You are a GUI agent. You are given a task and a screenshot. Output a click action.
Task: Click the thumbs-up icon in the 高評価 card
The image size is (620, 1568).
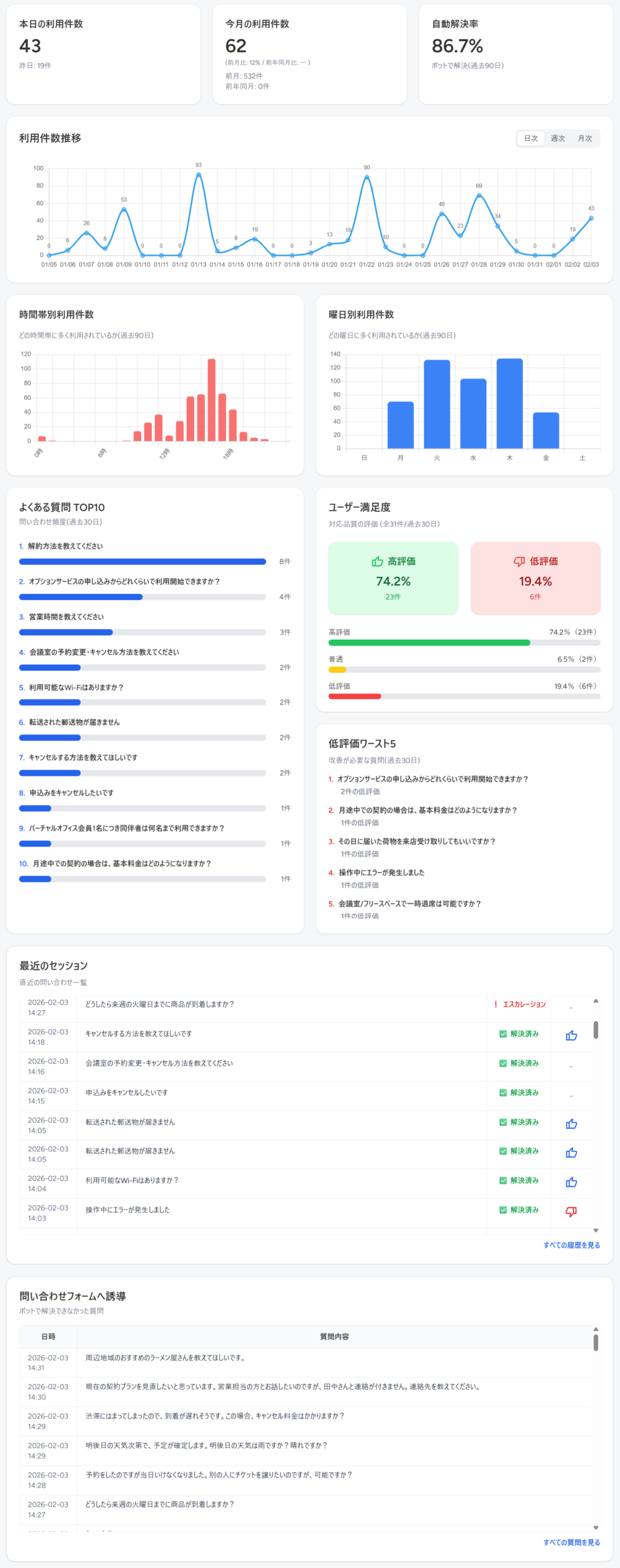[x=377, y=561]
